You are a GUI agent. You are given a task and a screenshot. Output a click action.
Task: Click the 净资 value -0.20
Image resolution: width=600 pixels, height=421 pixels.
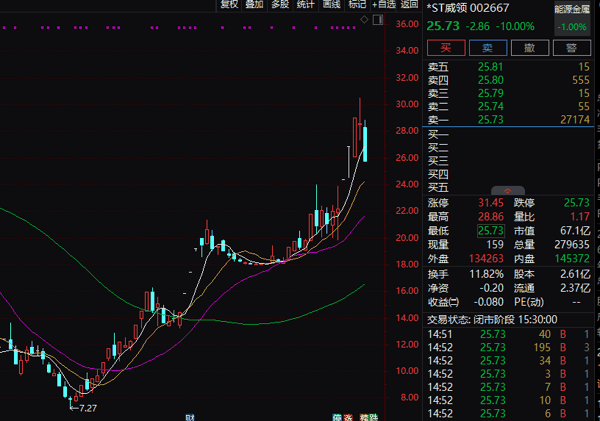tap(492, 288)
